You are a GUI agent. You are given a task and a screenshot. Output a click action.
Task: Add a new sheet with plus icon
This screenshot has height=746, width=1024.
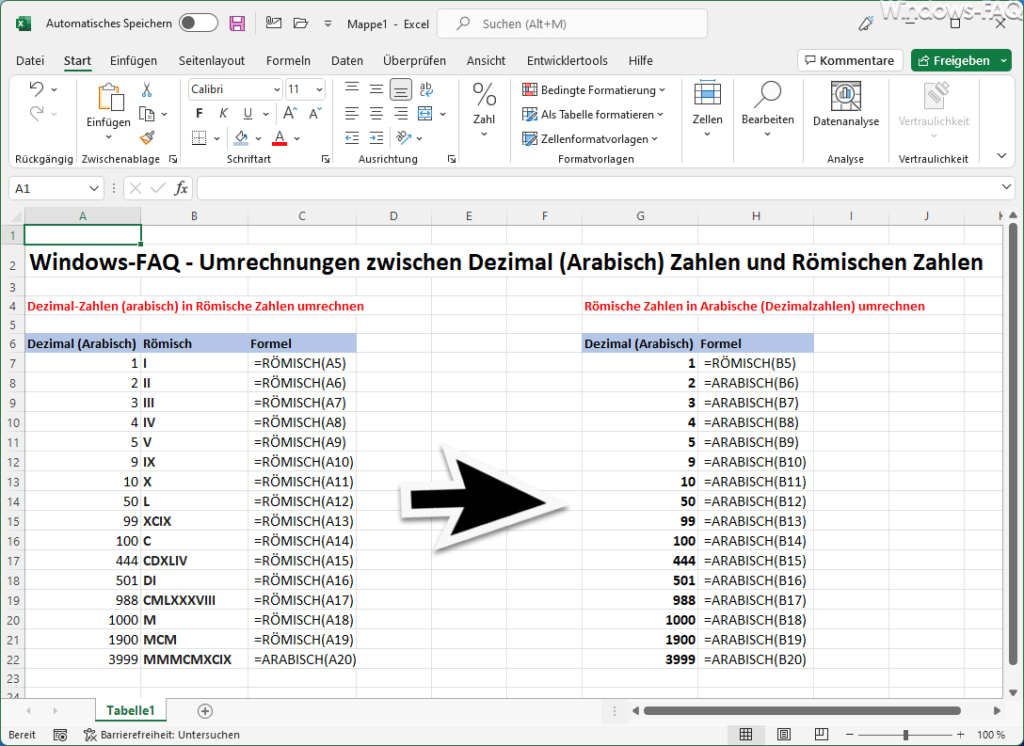coord(204,711)
